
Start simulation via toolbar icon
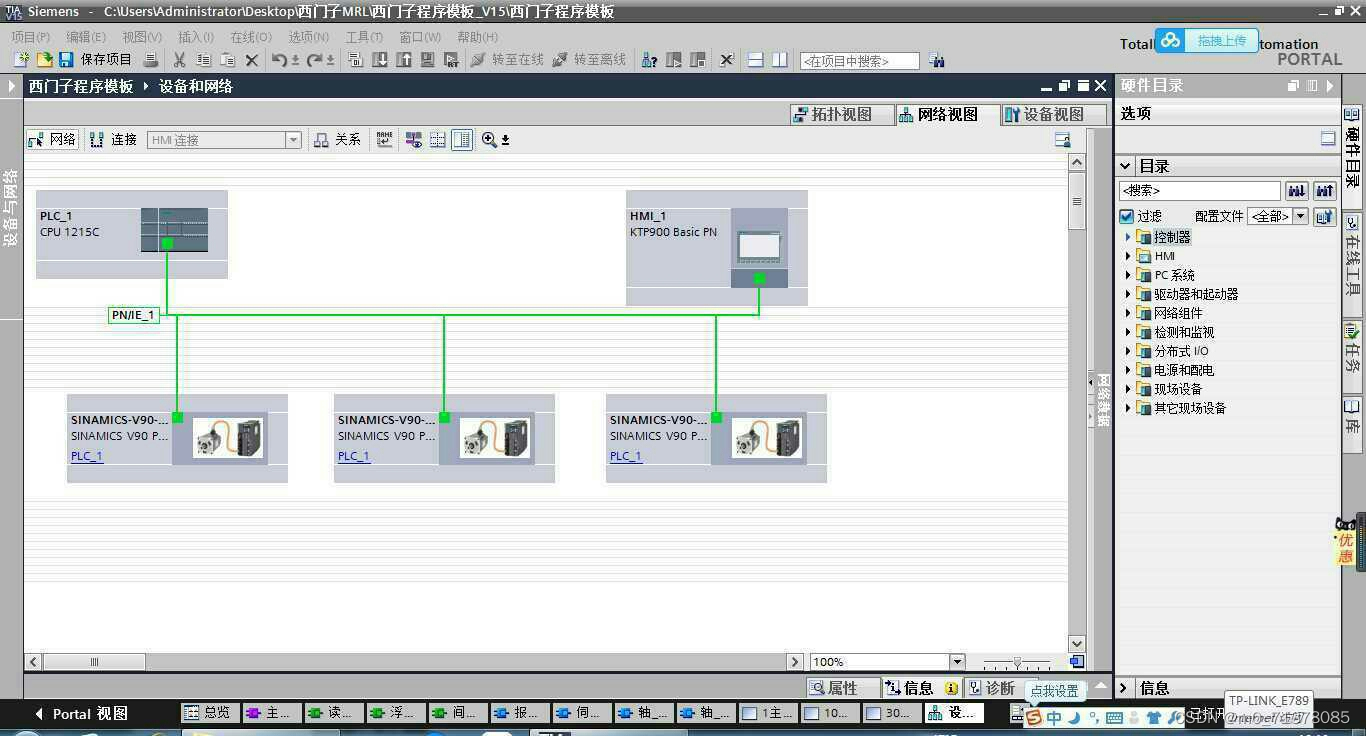point(427,60)
